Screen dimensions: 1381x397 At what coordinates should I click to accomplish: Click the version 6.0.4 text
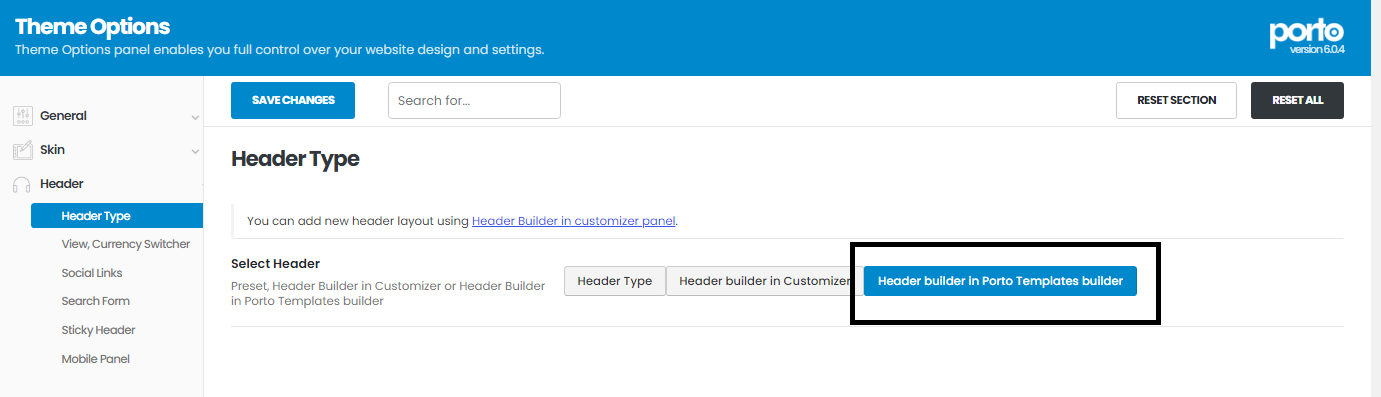pyautogui.click(x=1317, y=49)
